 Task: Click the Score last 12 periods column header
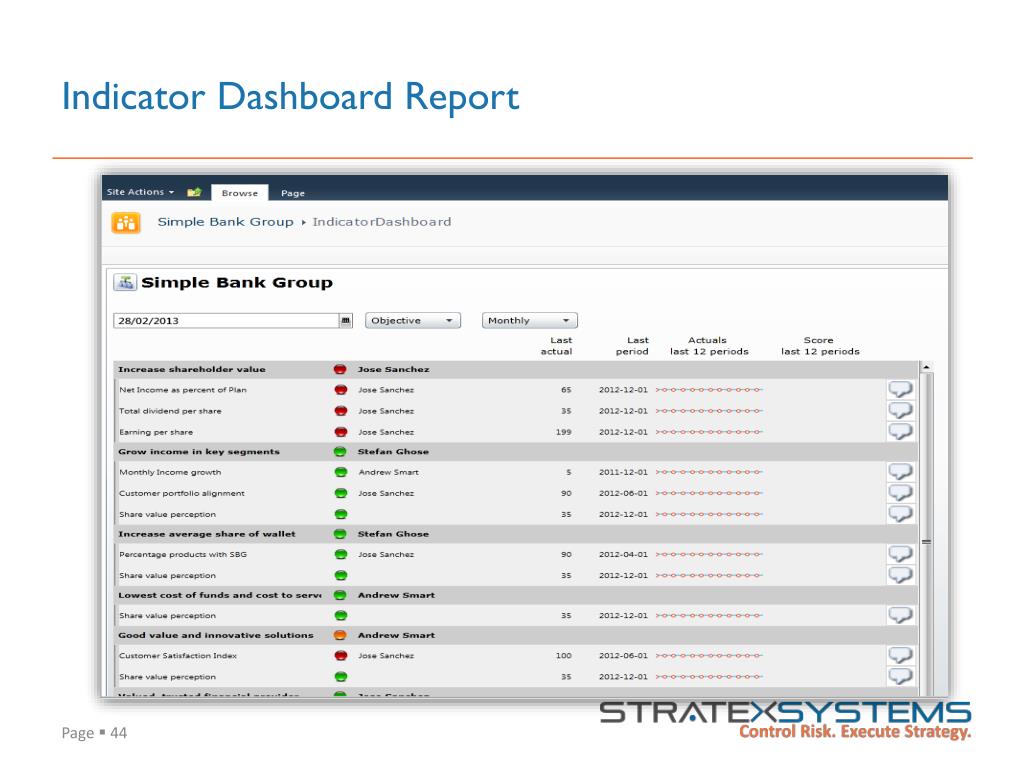click(x=820, y=346)
